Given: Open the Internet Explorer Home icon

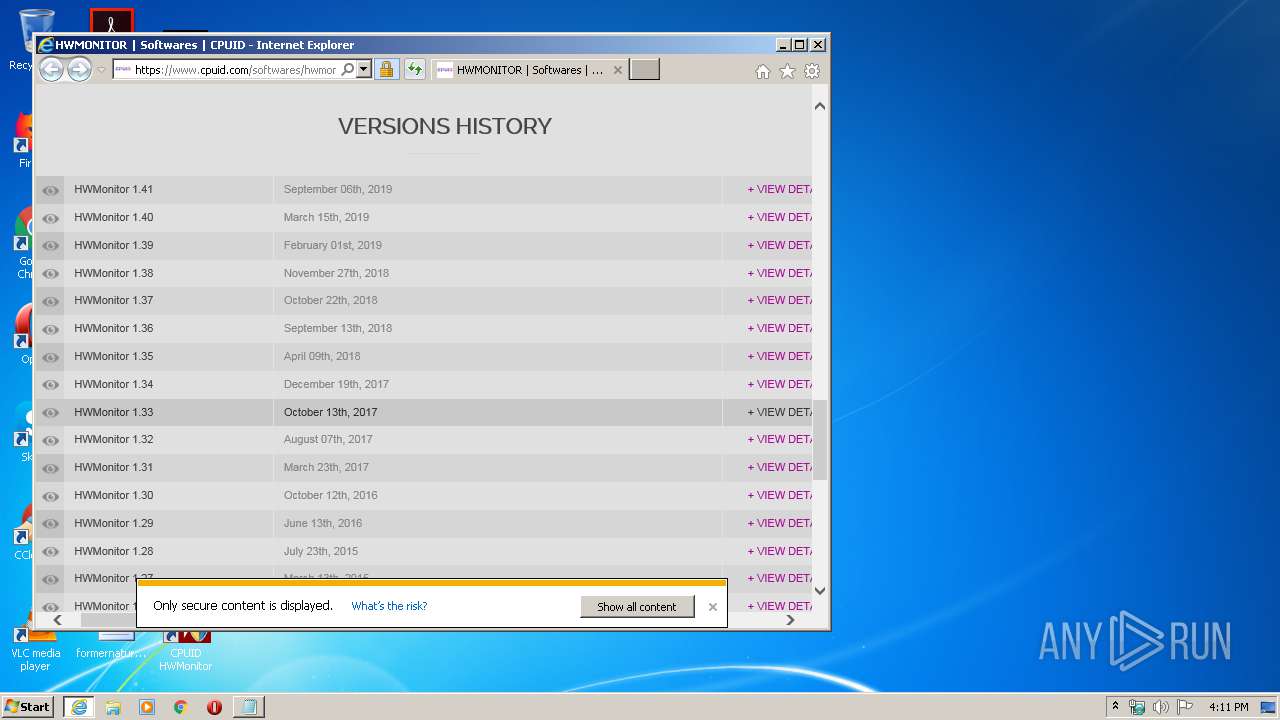Looking at the screenshot, I should tap(763, 71).
